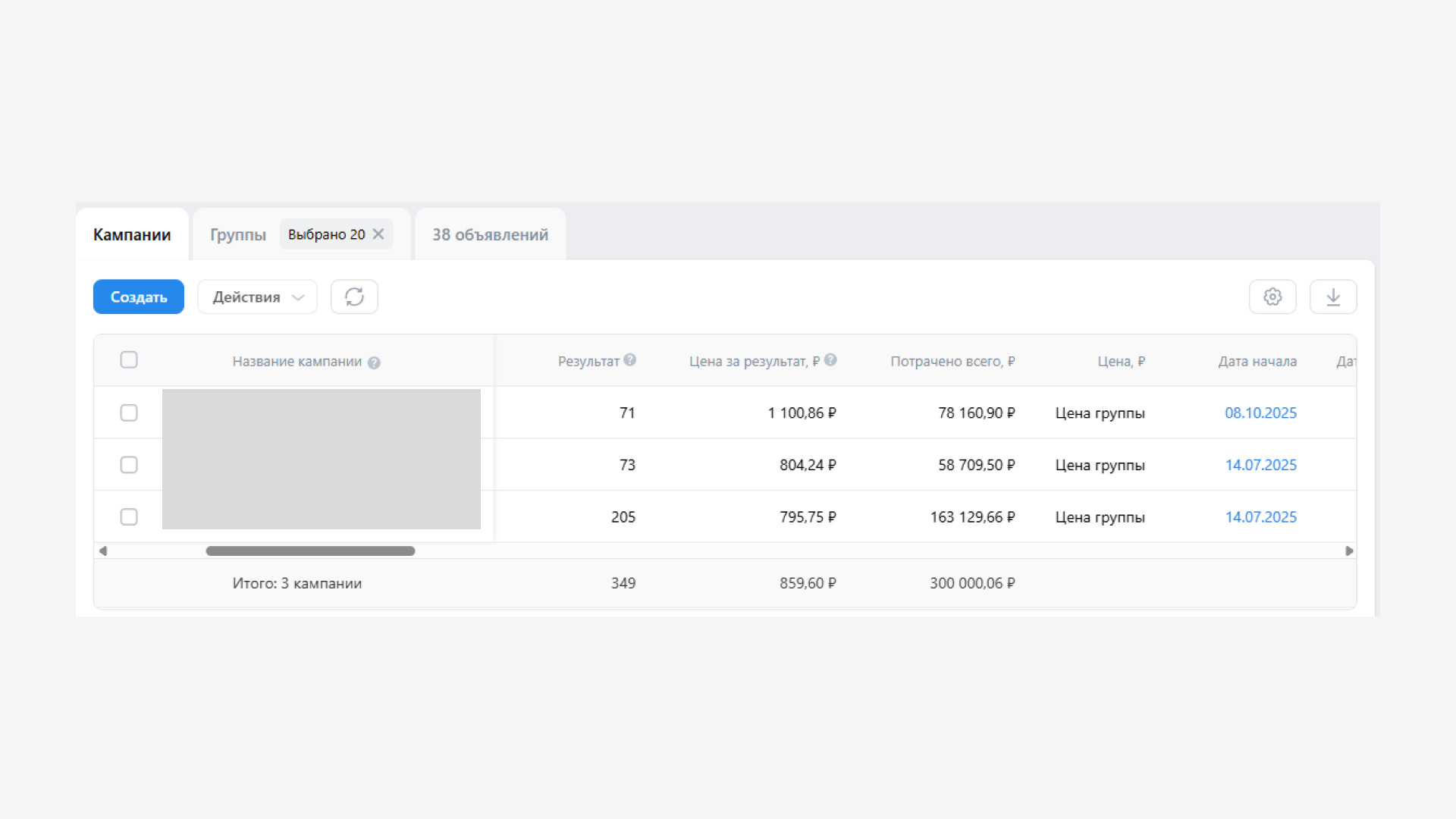Screen dimensions: 1456x819
Task: Sort by Потрачено всего column header
Action: point(952,362)
